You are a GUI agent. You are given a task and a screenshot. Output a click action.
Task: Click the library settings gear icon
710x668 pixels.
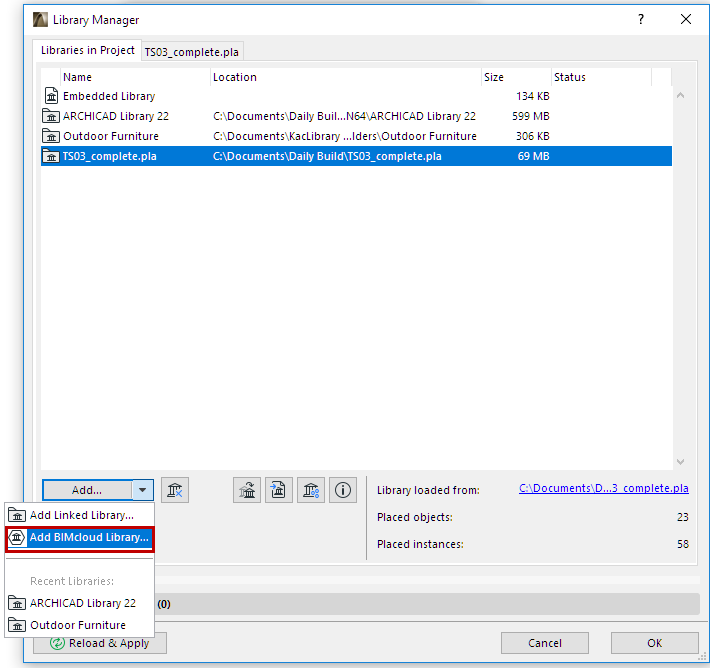(311, 490)
